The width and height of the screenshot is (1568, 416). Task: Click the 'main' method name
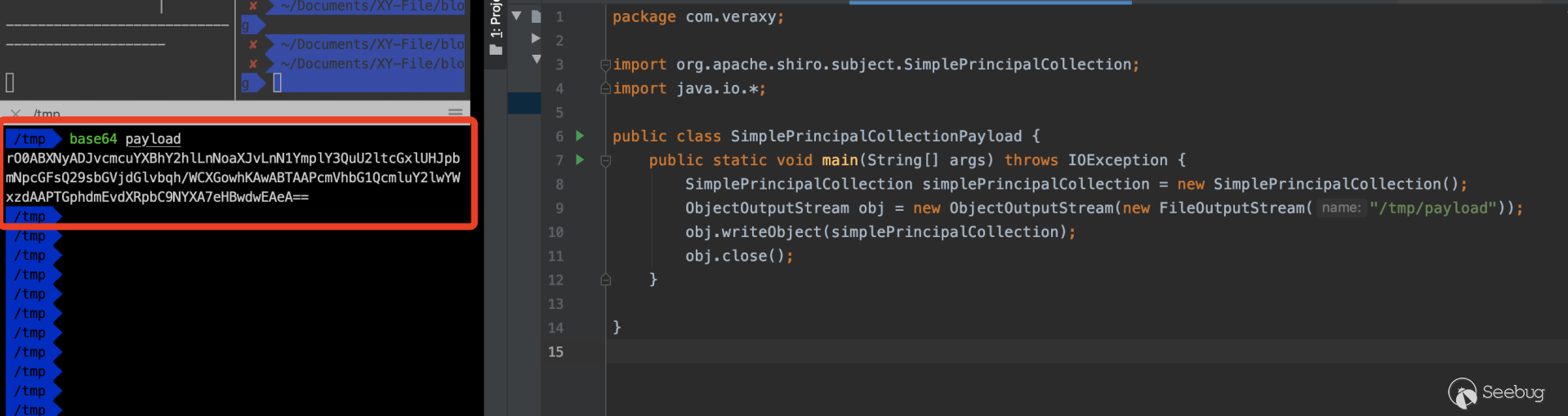(x=840, y=160)
